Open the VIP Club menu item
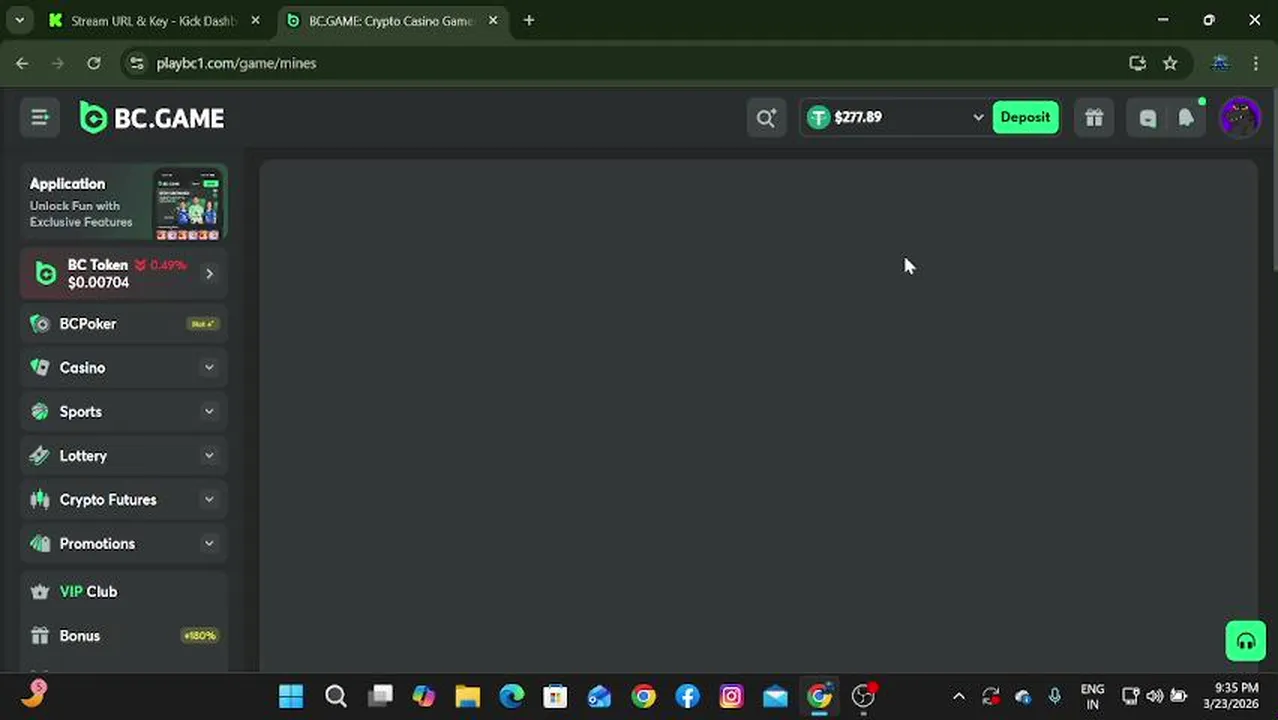This screenshot has height=720, width=1278. point(124,592)
